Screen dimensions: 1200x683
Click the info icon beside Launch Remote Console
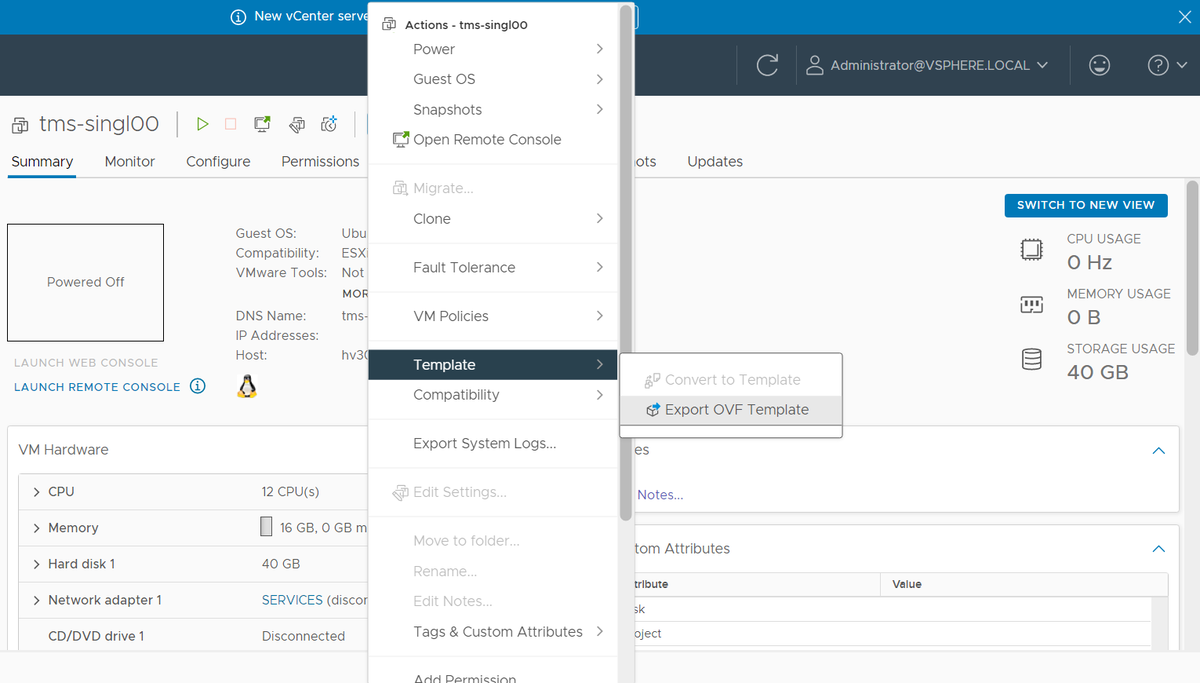(x=198, y=386)
